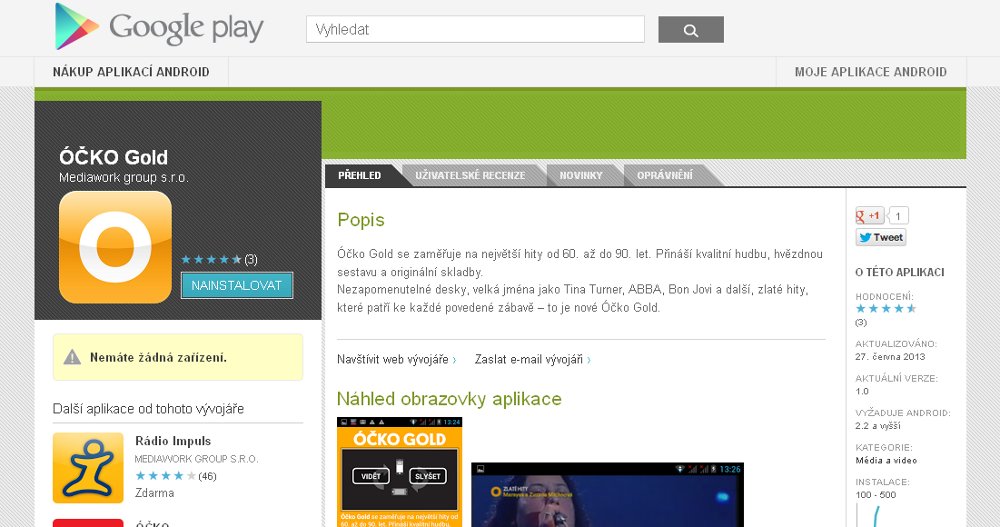Screen dimensions: 1000x527
Task: Click the 'Zdarma' price under Rádio Impuls
Action: tap(154, 493)
